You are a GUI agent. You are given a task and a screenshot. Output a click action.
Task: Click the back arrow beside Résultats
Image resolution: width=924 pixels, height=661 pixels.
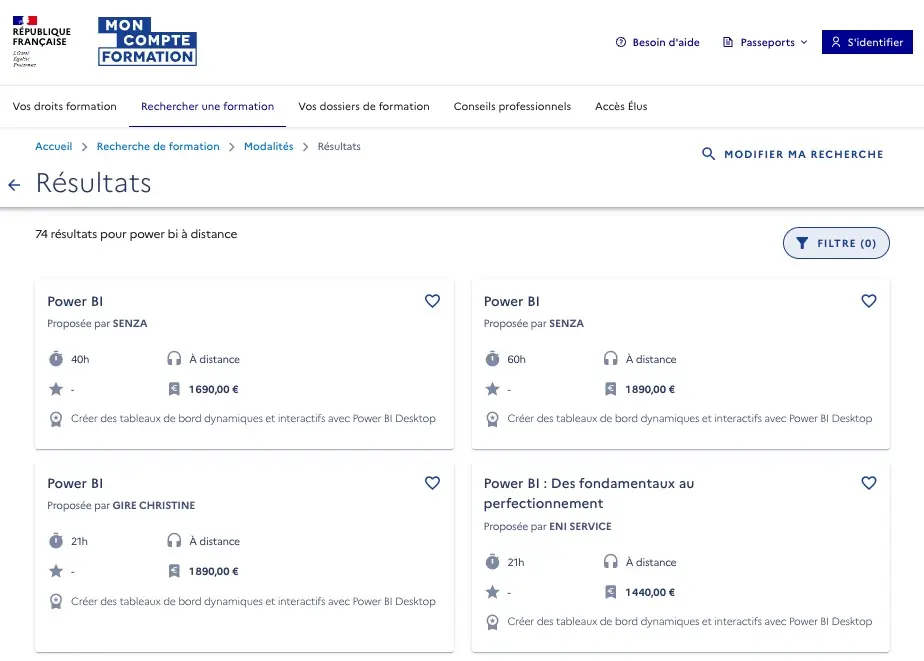(14, 185)
